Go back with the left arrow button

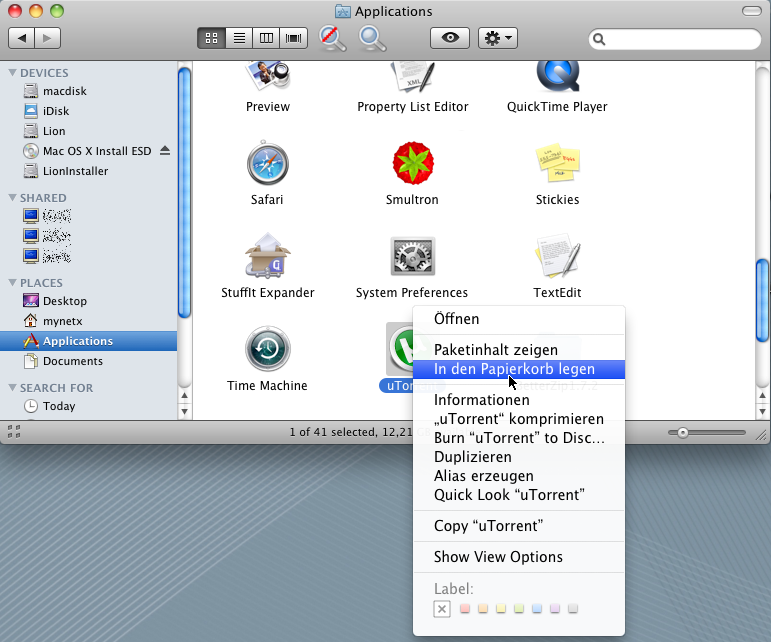[21, 38]
